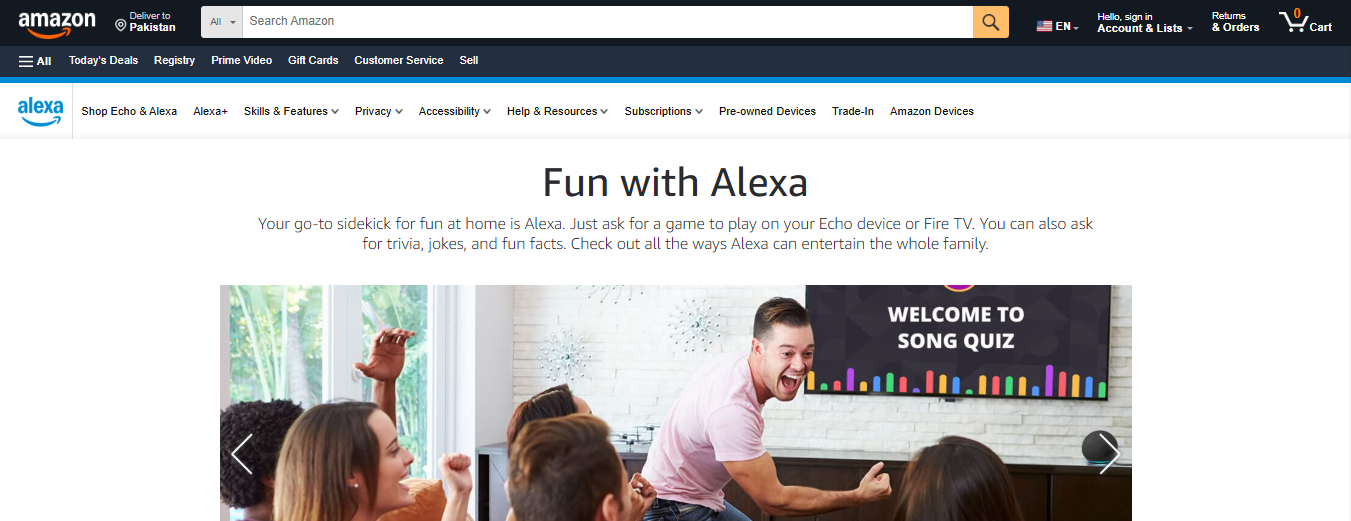Open Prime Video in navigation bar
The width and height of the screenshot is (1351, 521).
pos(241,60)
